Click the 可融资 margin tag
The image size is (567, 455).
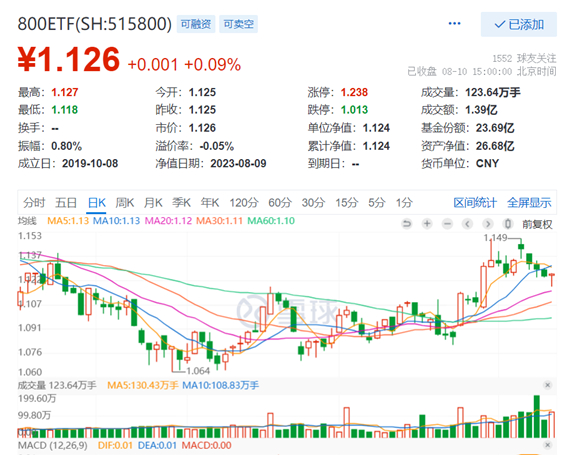coord(196,24)
